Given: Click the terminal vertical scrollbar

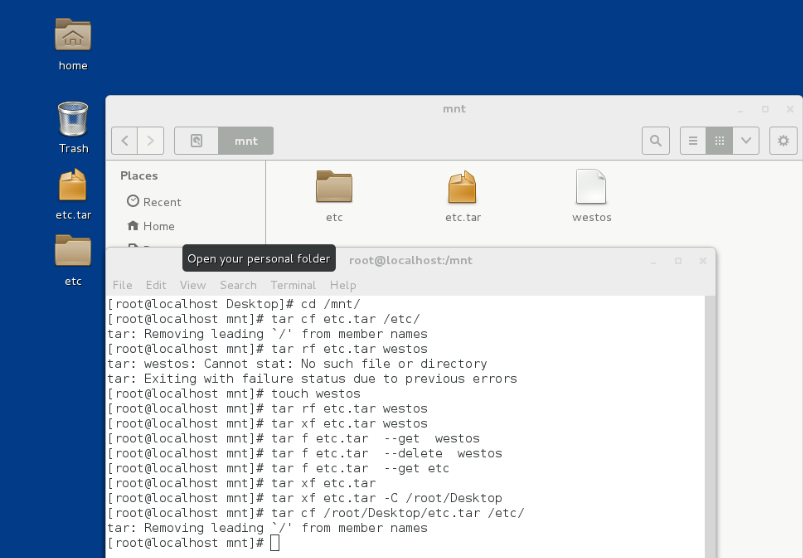Looking at the screenshot, I should 709,426.
